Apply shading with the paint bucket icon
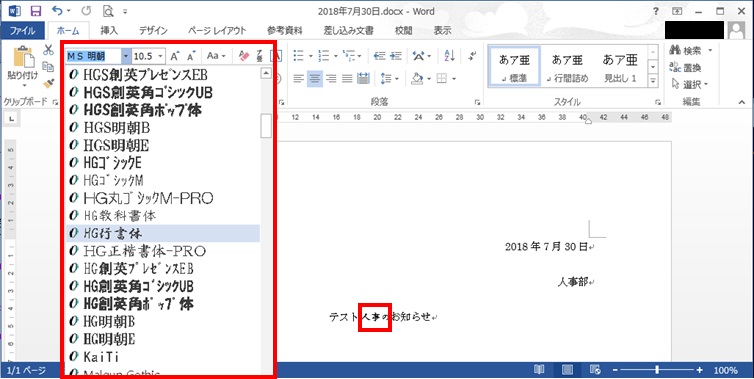Image resolution: width=754 pixels, height=379 pixels. [417, 78]
